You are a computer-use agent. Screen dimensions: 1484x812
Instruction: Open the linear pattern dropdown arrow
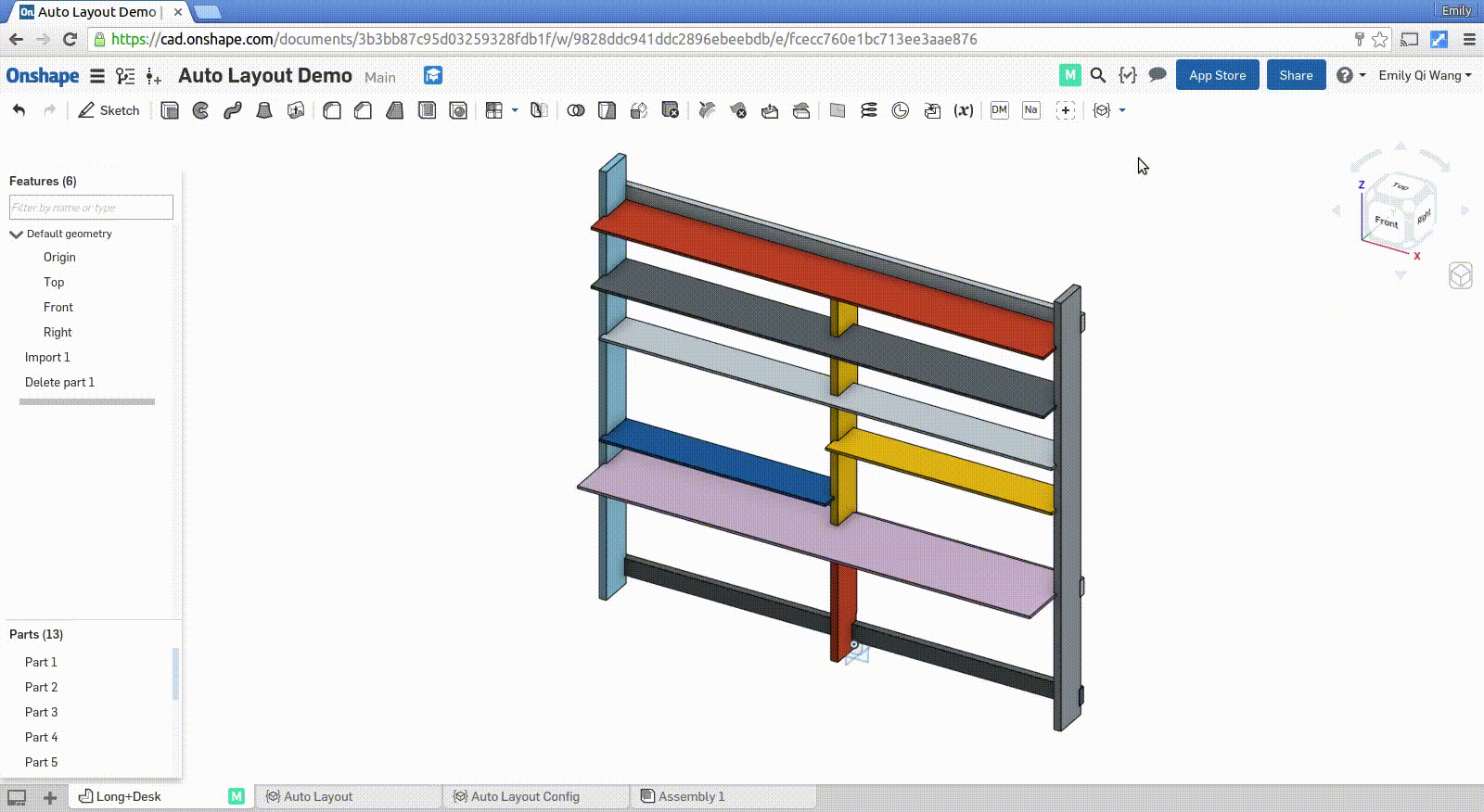click(x=515, y=110)
